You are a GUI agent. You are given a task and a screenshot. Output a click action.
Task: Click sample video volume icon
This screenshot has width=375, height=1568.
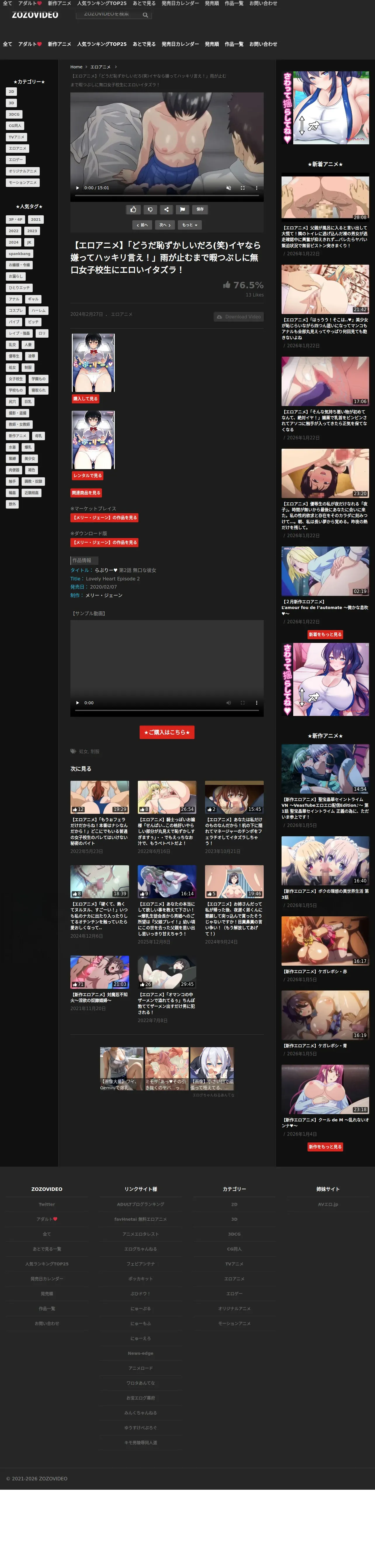click(228, 703)
